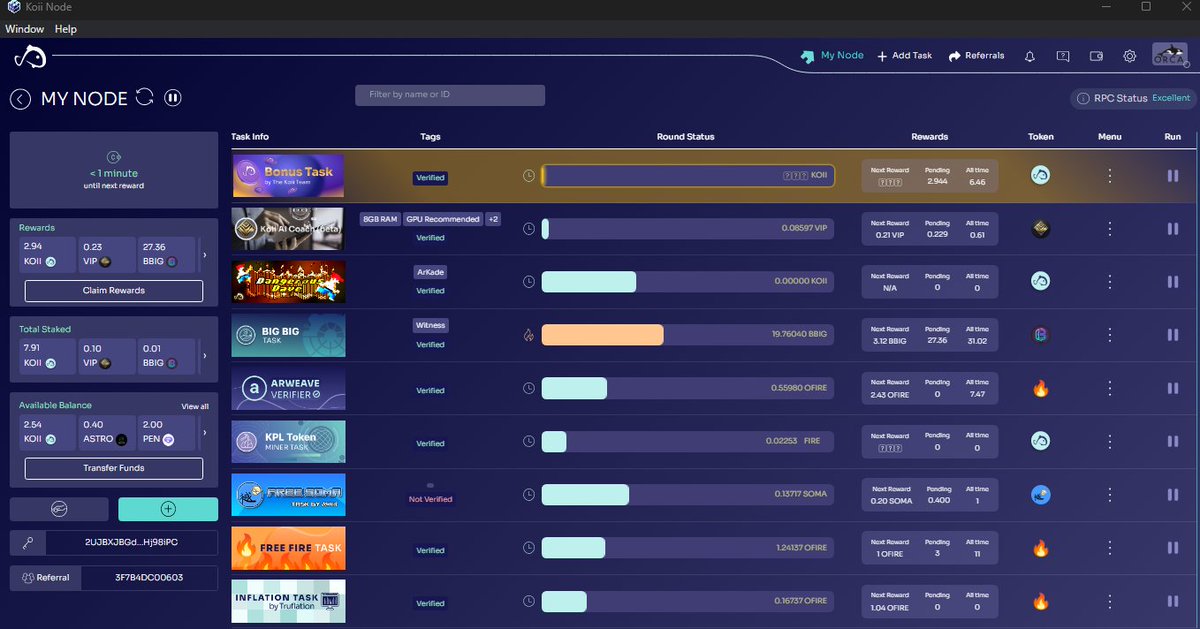Expand the +2 tags on Koii AI Coach
The image size is (1200, 629).
pos(493,219)
